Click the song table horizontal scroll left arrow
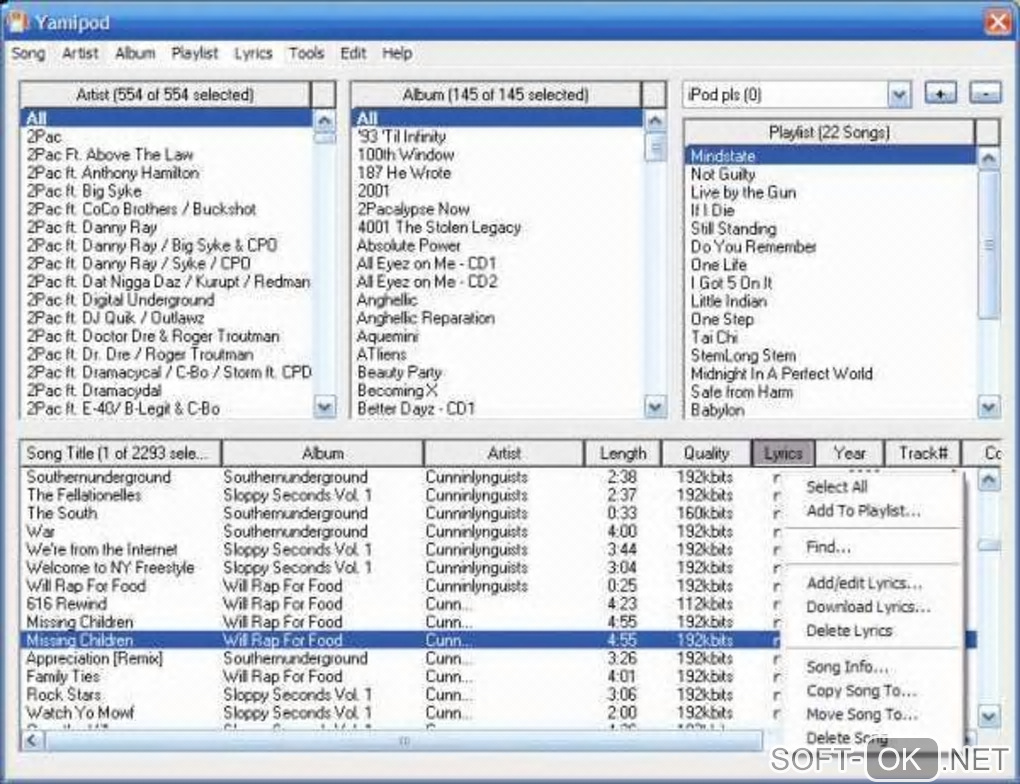Screen dimensions: 1020x784 pos(33,740)
